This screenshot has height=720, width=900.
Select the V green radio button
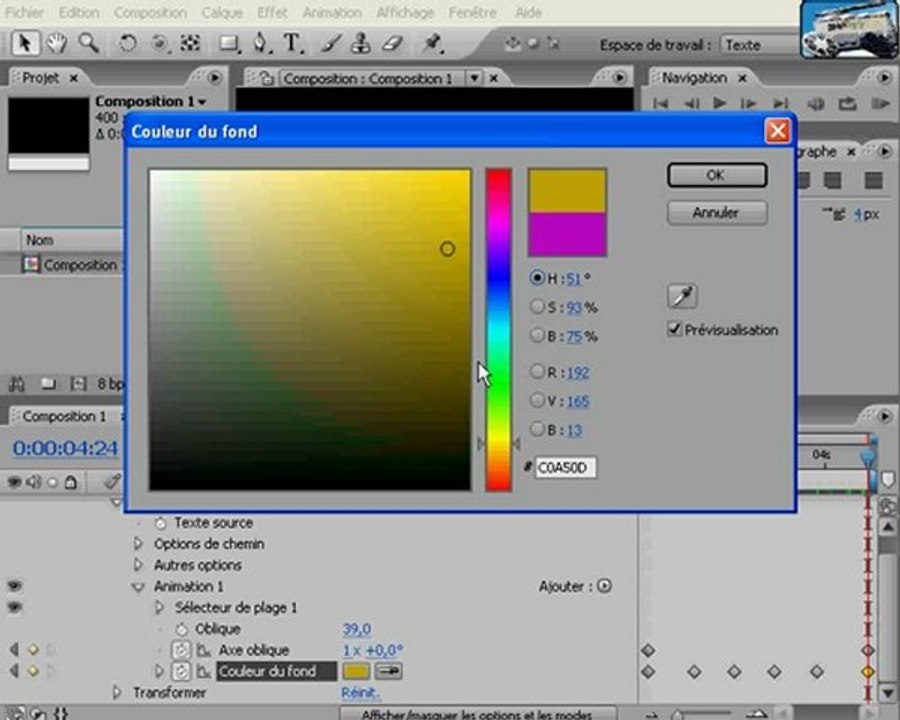tap(537, 400)
